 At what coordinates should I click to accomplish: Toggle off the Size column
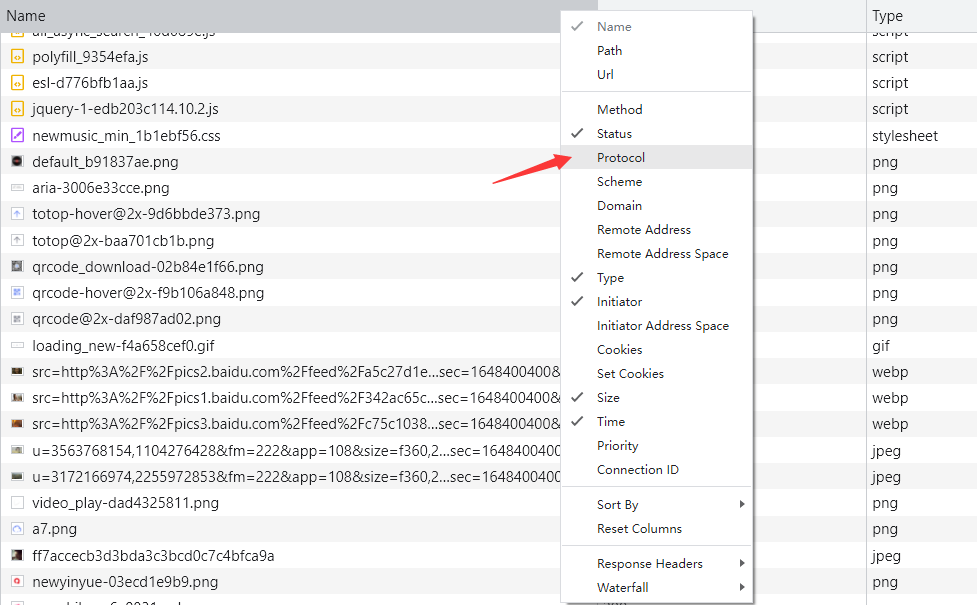click(x=608, y=398)
